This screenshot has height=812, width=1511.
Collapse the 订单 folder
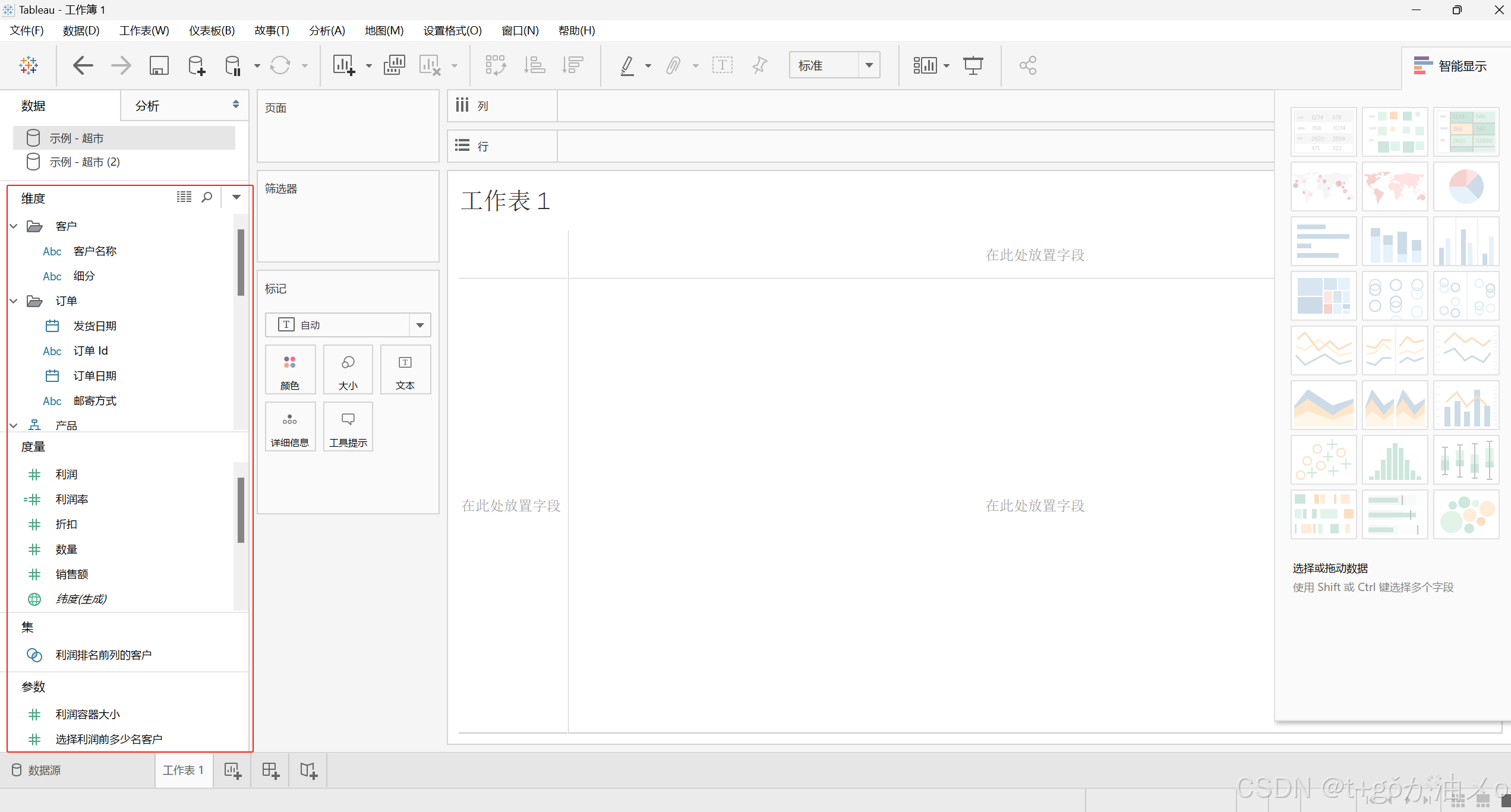click(14, 301)
